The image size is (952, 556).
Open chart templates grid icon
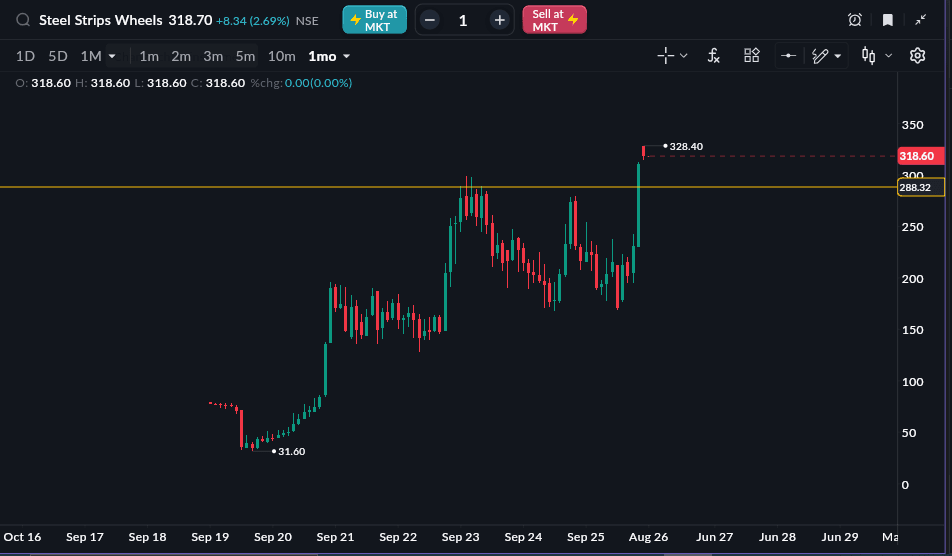(752, 56)
